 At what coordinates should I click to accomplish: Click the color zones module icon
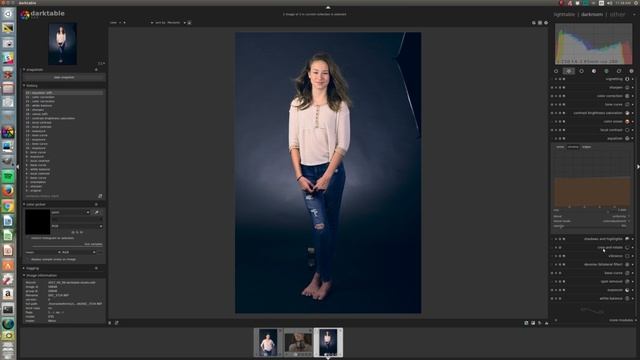(627, 122)
